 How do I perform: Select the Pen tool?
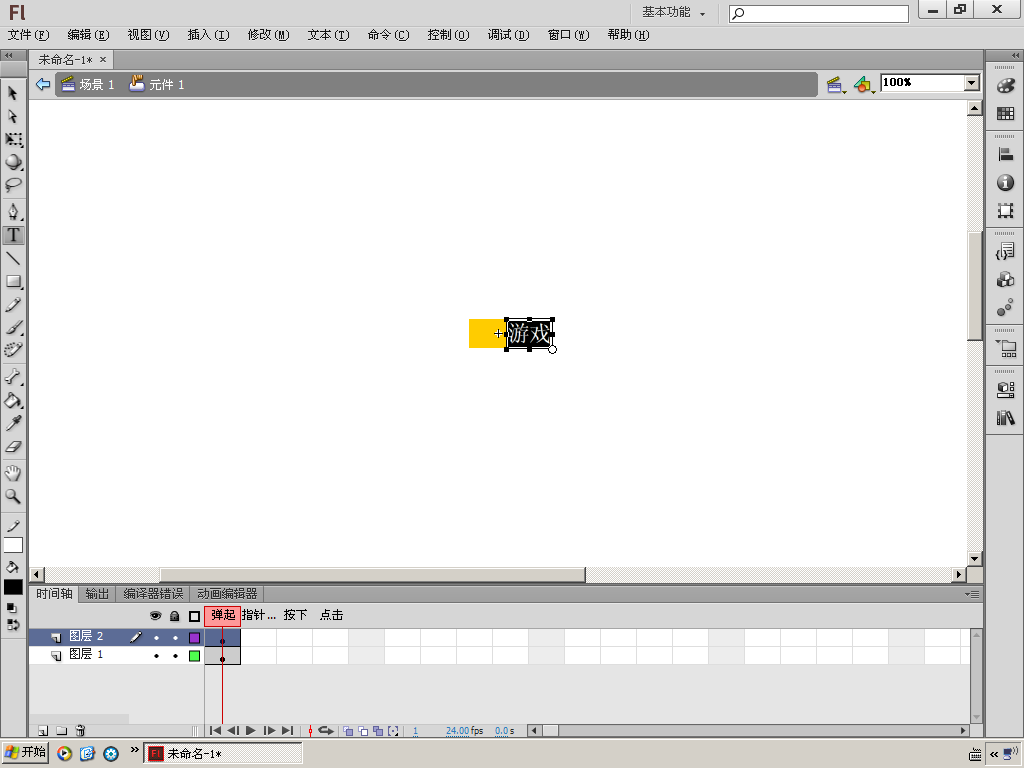(13, 212)
